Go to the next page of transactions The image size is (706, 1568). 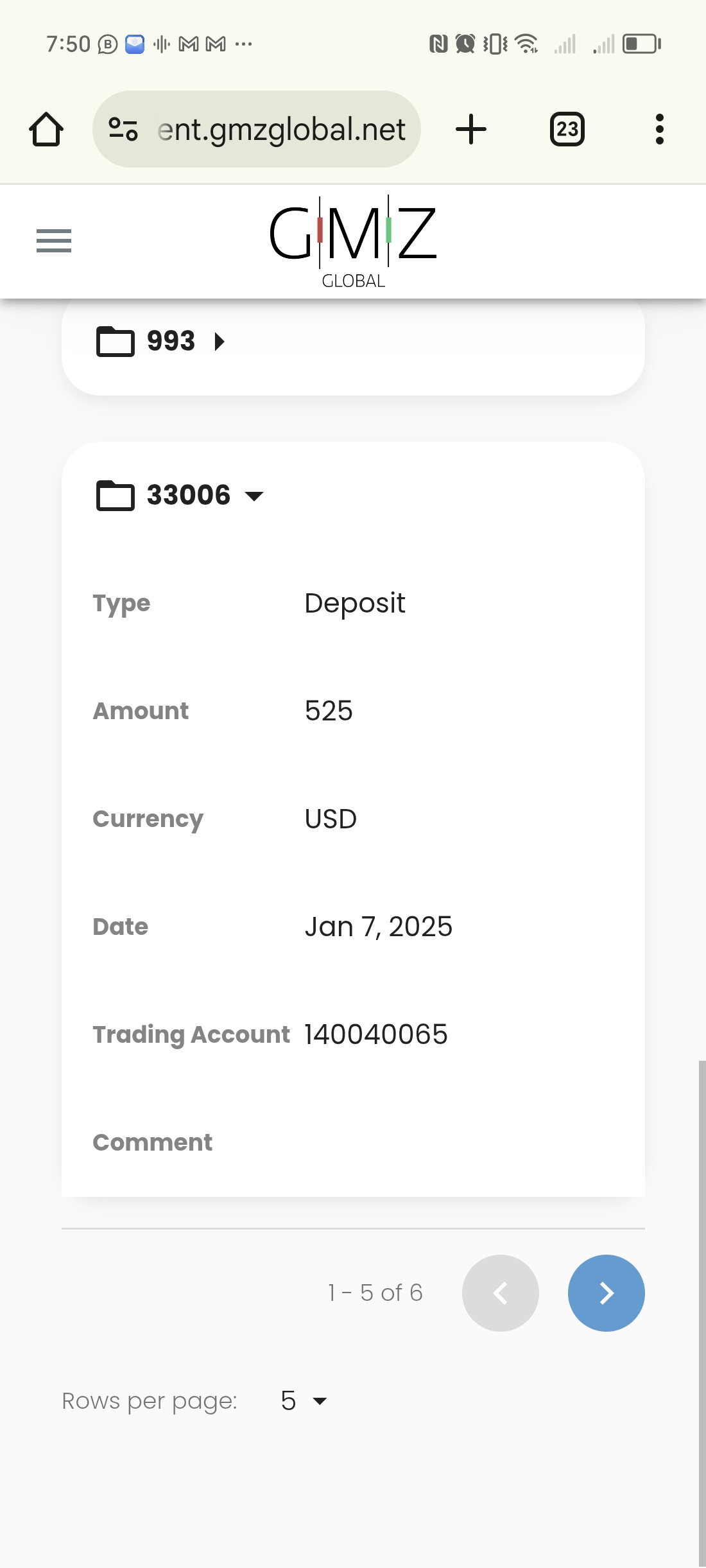click(x=606, y=1293)
